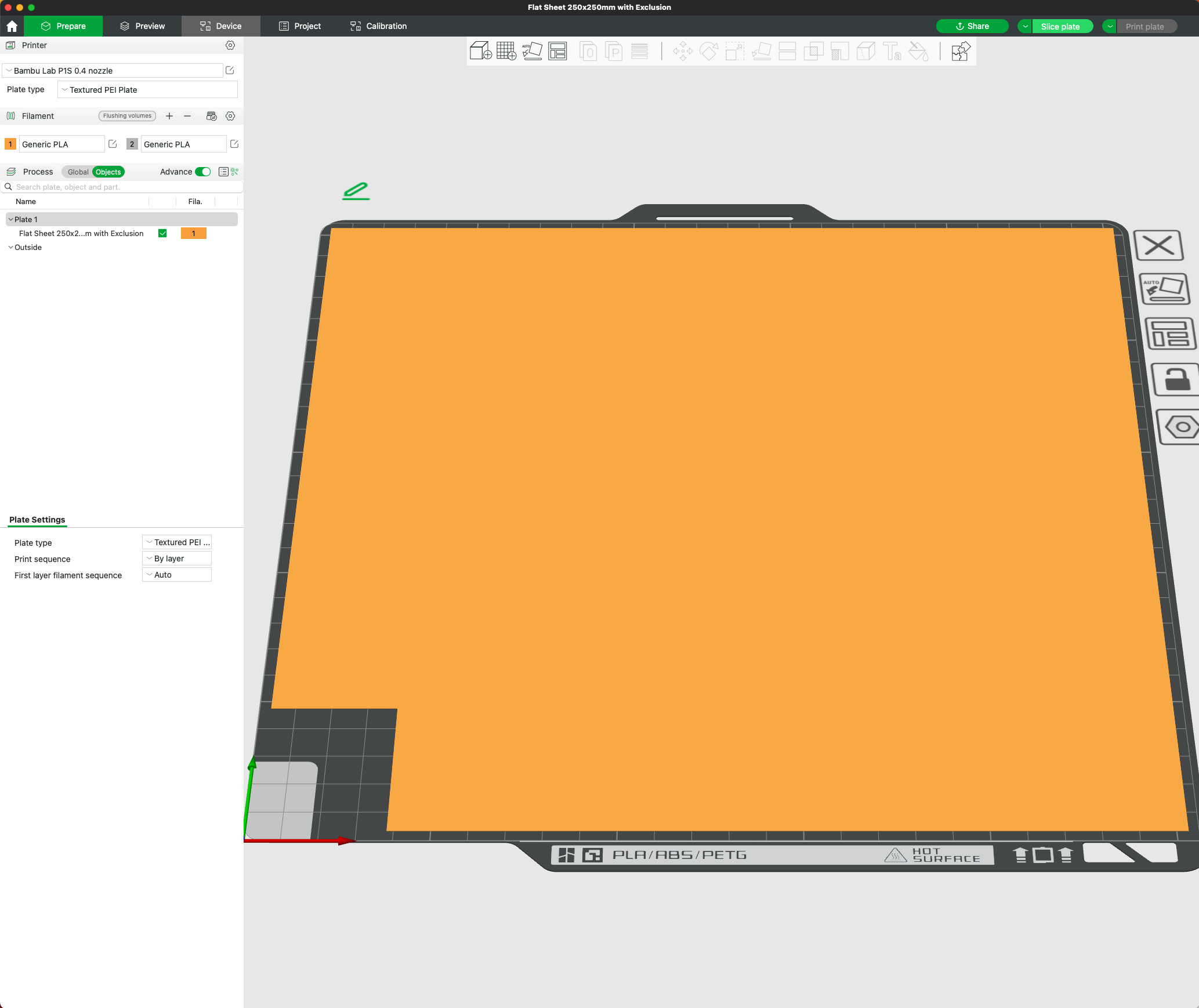This screenshot has width=1199, height=1008.
Task: Click Arrange all objects in top toolbar
Action: 557,51
